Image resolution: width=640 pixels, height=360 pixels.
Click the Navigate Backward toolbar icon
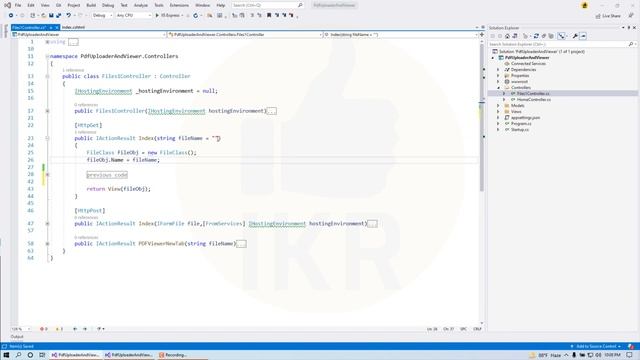coord(11,16)
